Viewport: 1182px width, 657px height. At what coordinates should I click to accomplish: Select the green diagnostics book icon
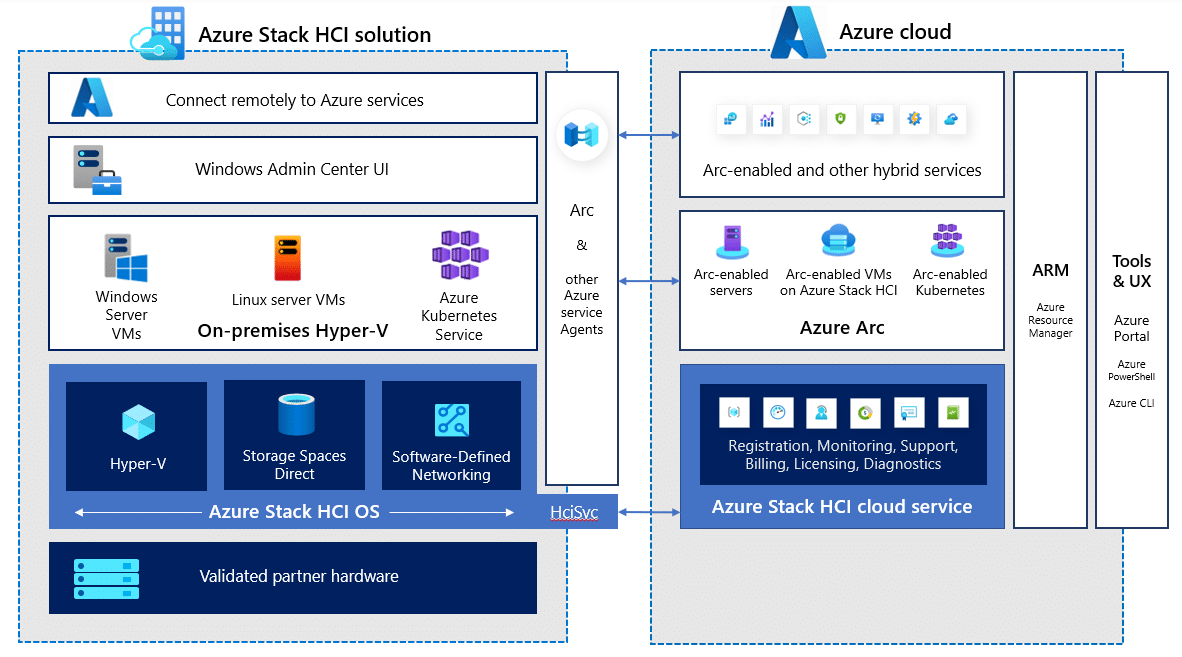point(951,413)
